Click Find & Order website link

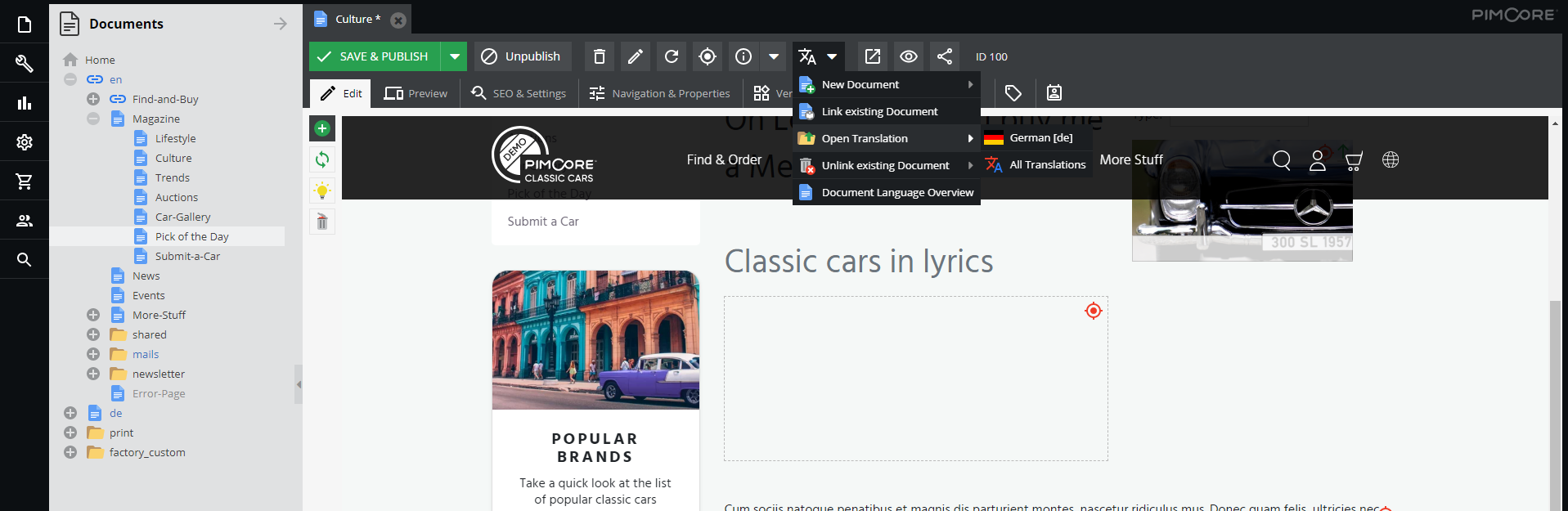724,159
